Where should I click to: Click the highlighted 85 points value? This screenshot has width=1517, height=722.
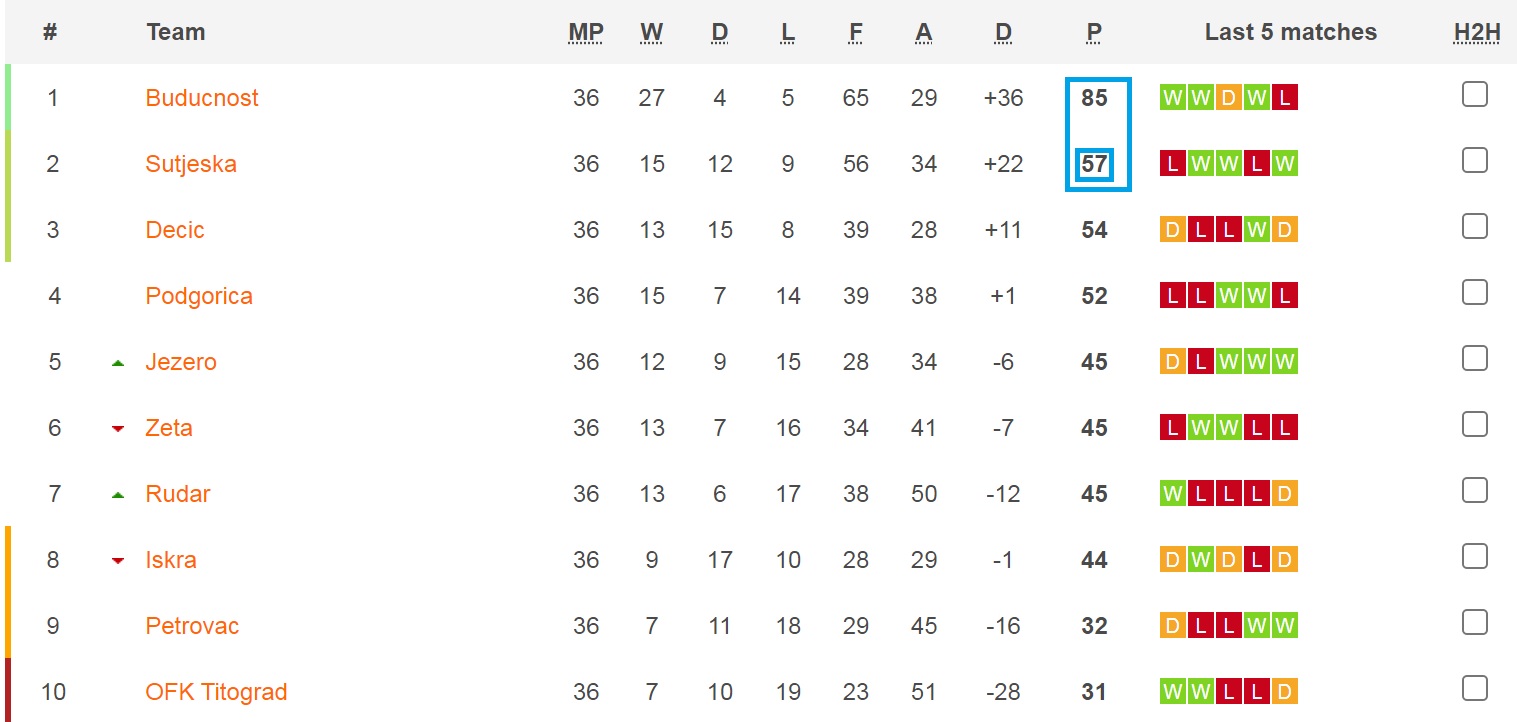(1095, 97)
